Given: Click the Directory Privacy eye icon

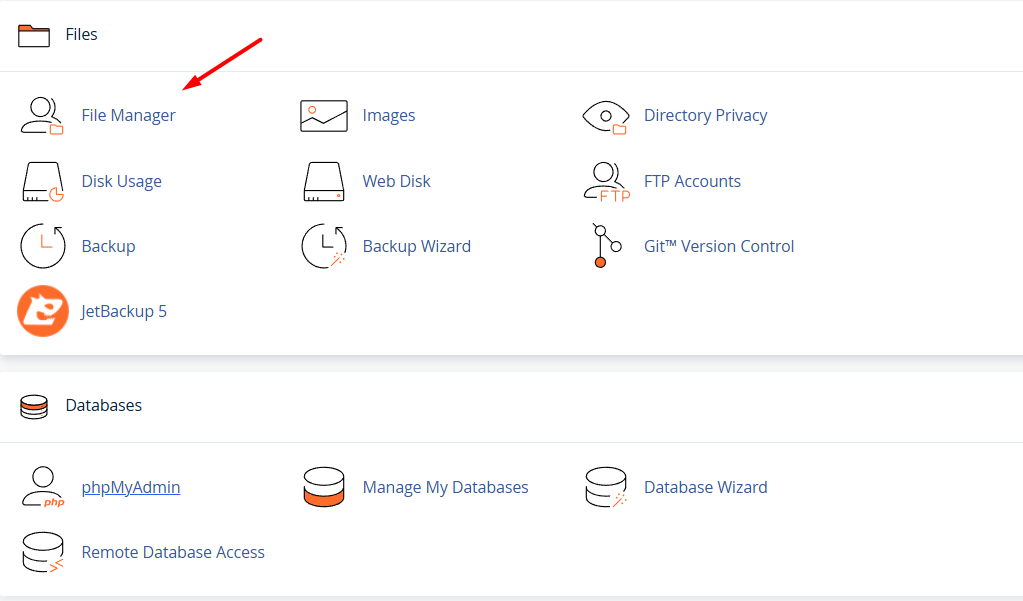Looking at the screenshot, I should 606,116.
